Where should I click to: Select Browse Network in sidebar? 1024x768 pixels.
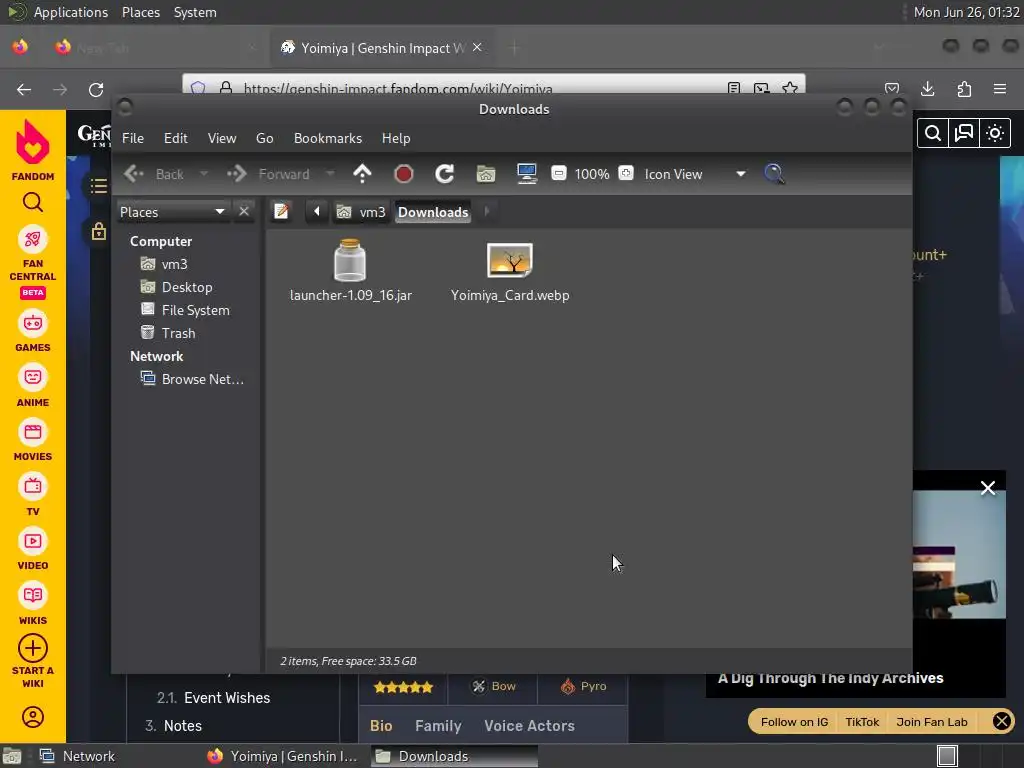tap(192, 379)
